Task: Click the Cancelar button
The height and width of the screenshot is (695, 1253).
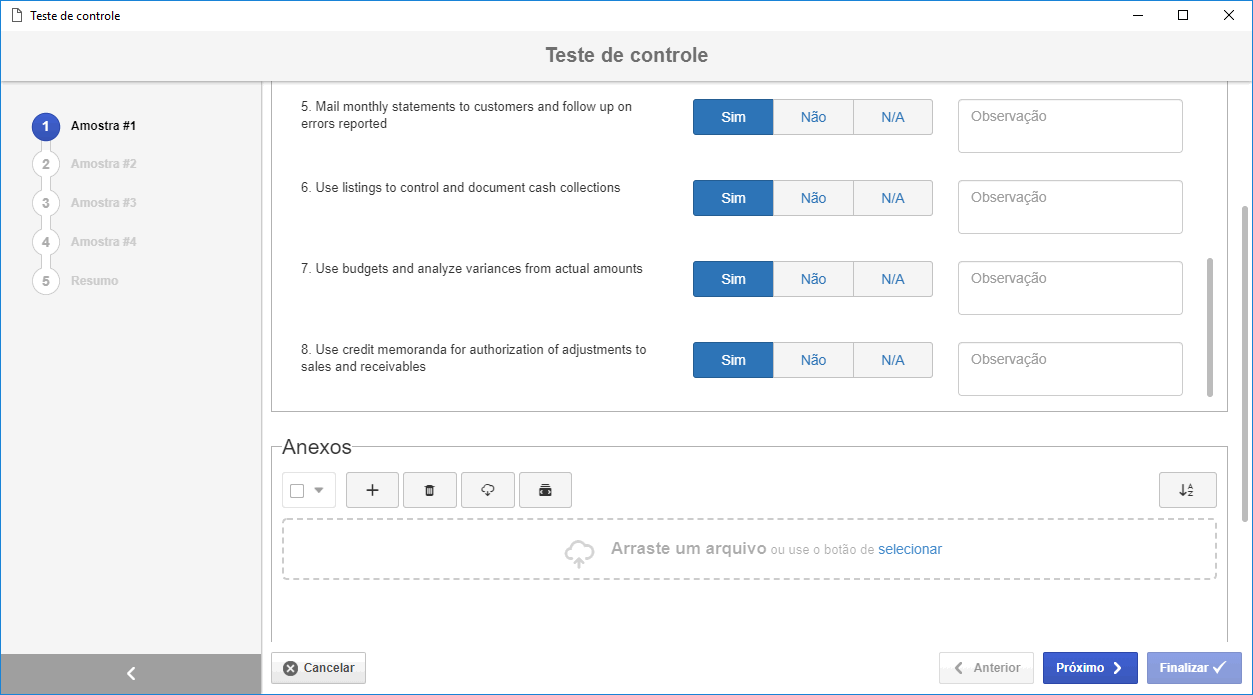Action: 318,668
